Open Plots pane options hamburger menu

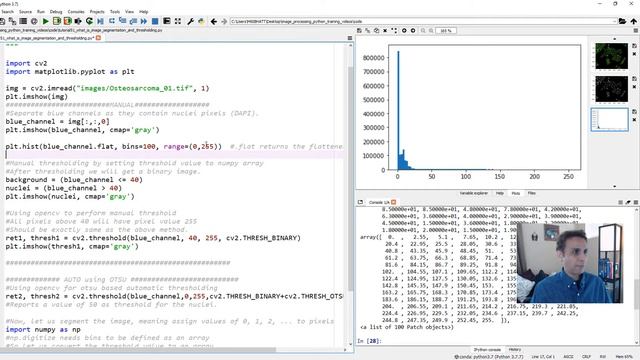[636, 31]
